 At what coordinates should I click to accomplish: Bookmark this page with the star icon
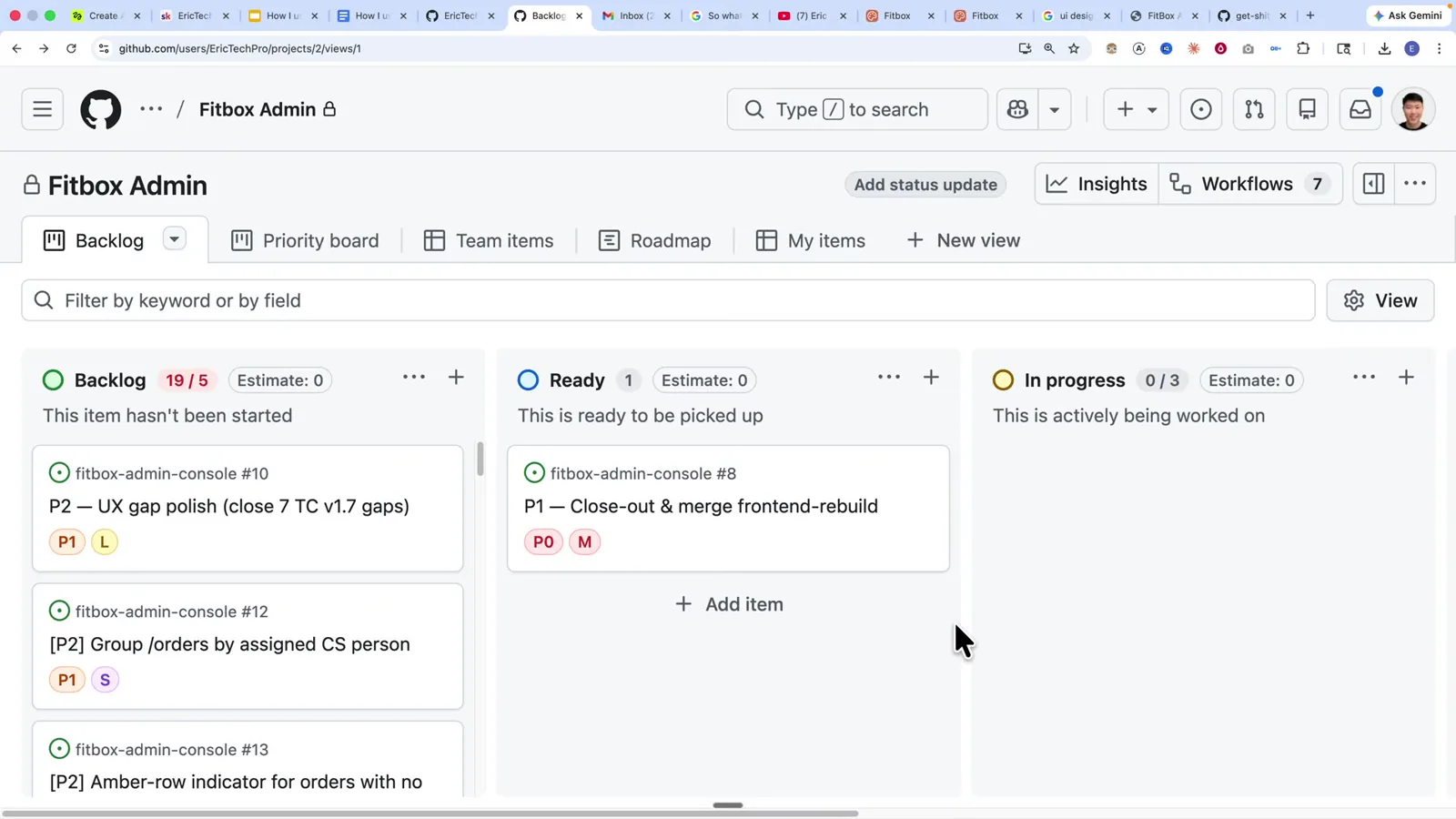coord(1074,48)
